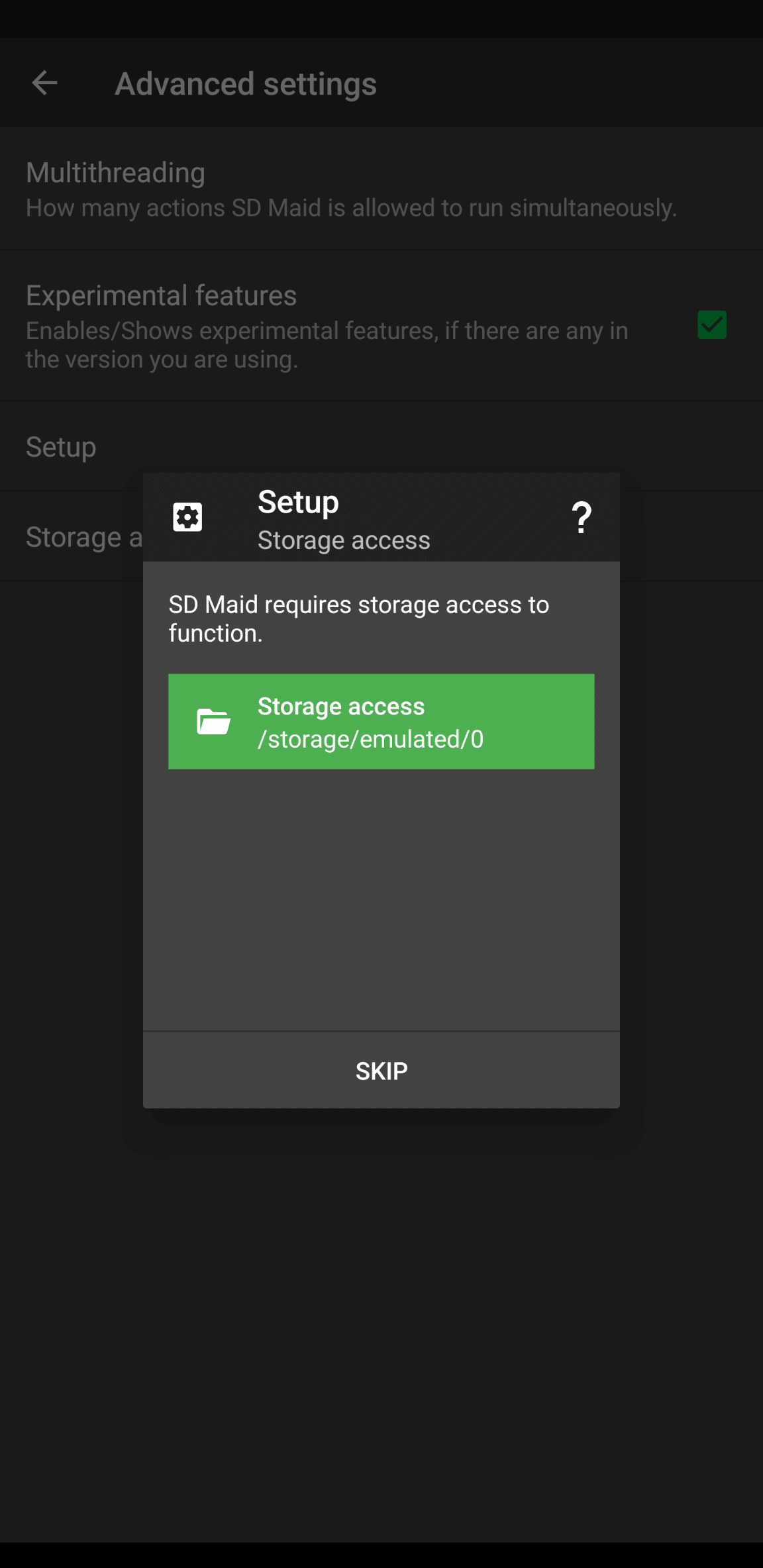The width and height of the screenshot is (763, 1568).
Task: Tap the open folder icon
Action: 213,722
